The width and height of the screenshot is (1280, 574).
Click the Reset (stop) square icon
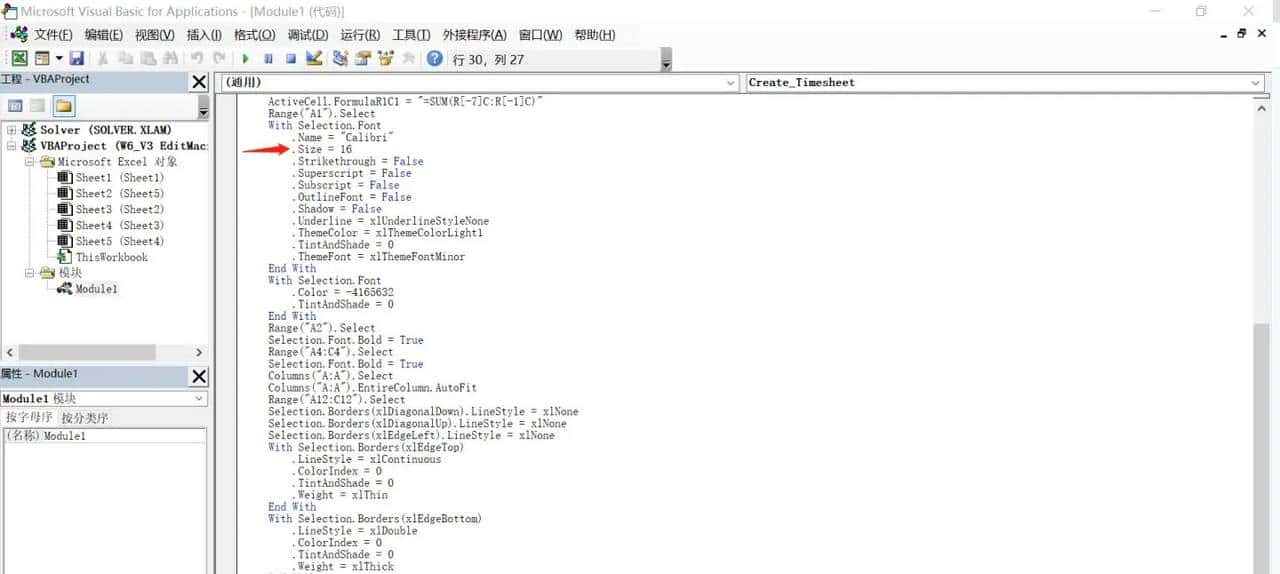click(291, 59)
